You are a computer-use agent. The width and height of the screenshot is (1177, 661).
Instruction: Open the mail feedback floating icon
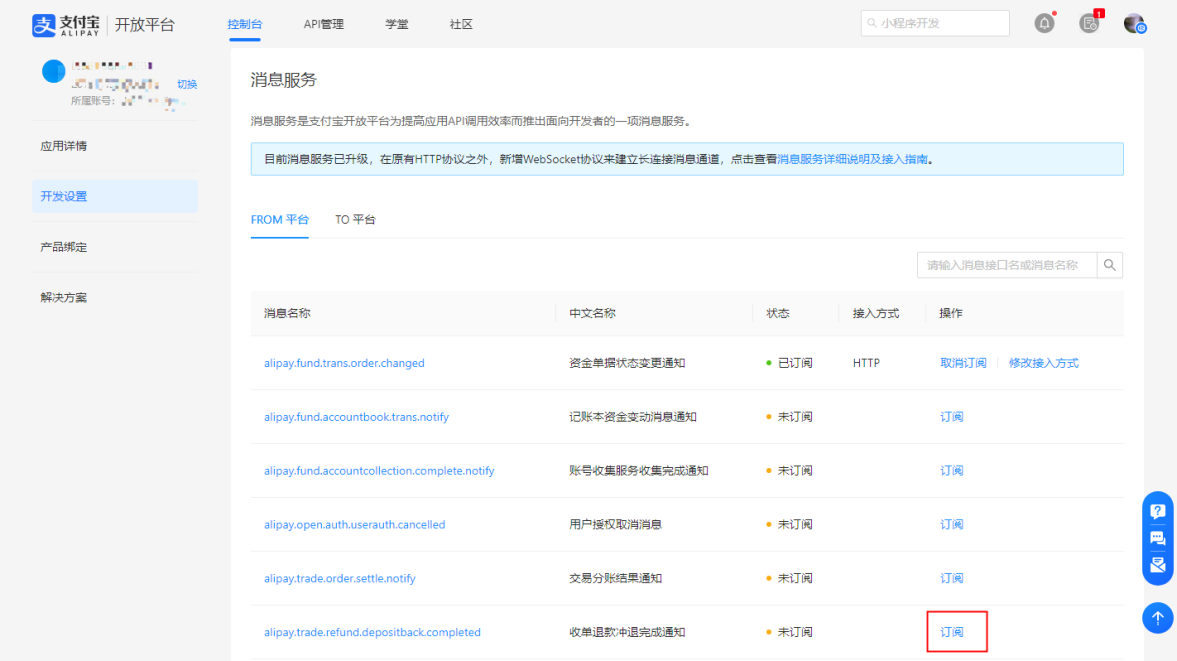point(1157,565)
